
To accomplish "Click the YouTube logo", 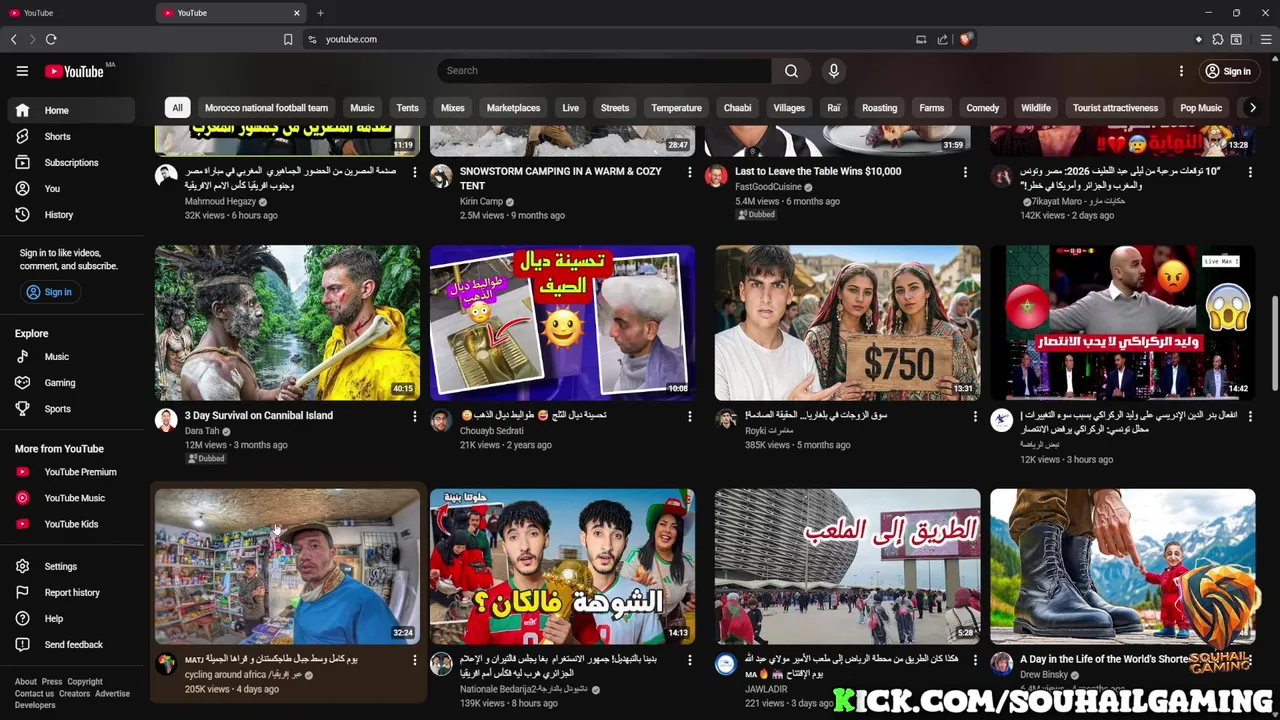I will coord(75,71).
